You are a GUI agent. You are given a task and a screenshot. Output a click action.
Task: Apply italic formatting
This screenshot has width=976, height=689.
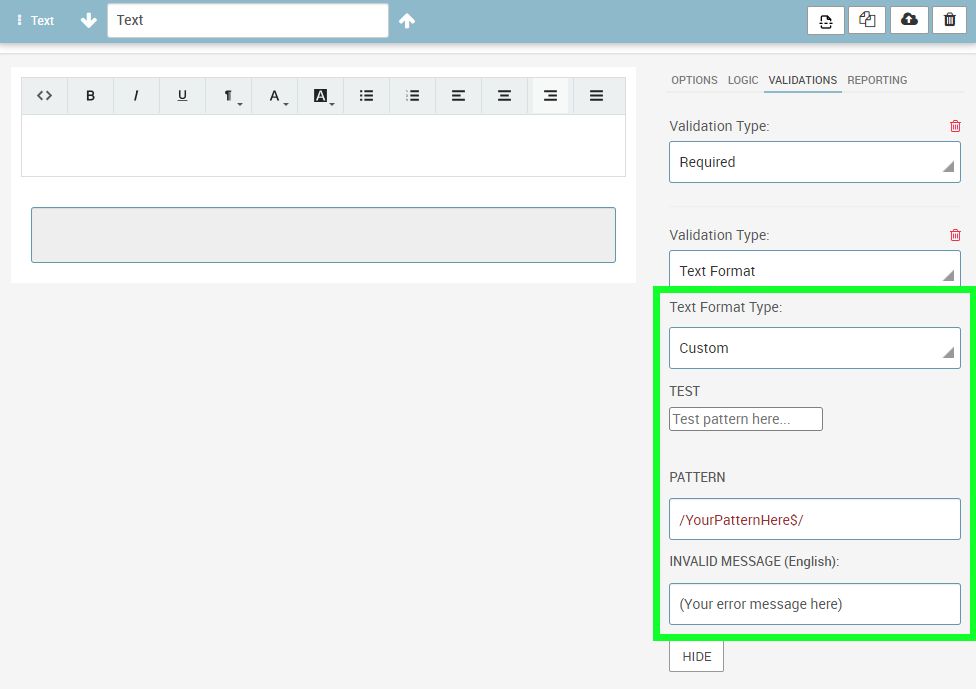click(x=136, y=96)
